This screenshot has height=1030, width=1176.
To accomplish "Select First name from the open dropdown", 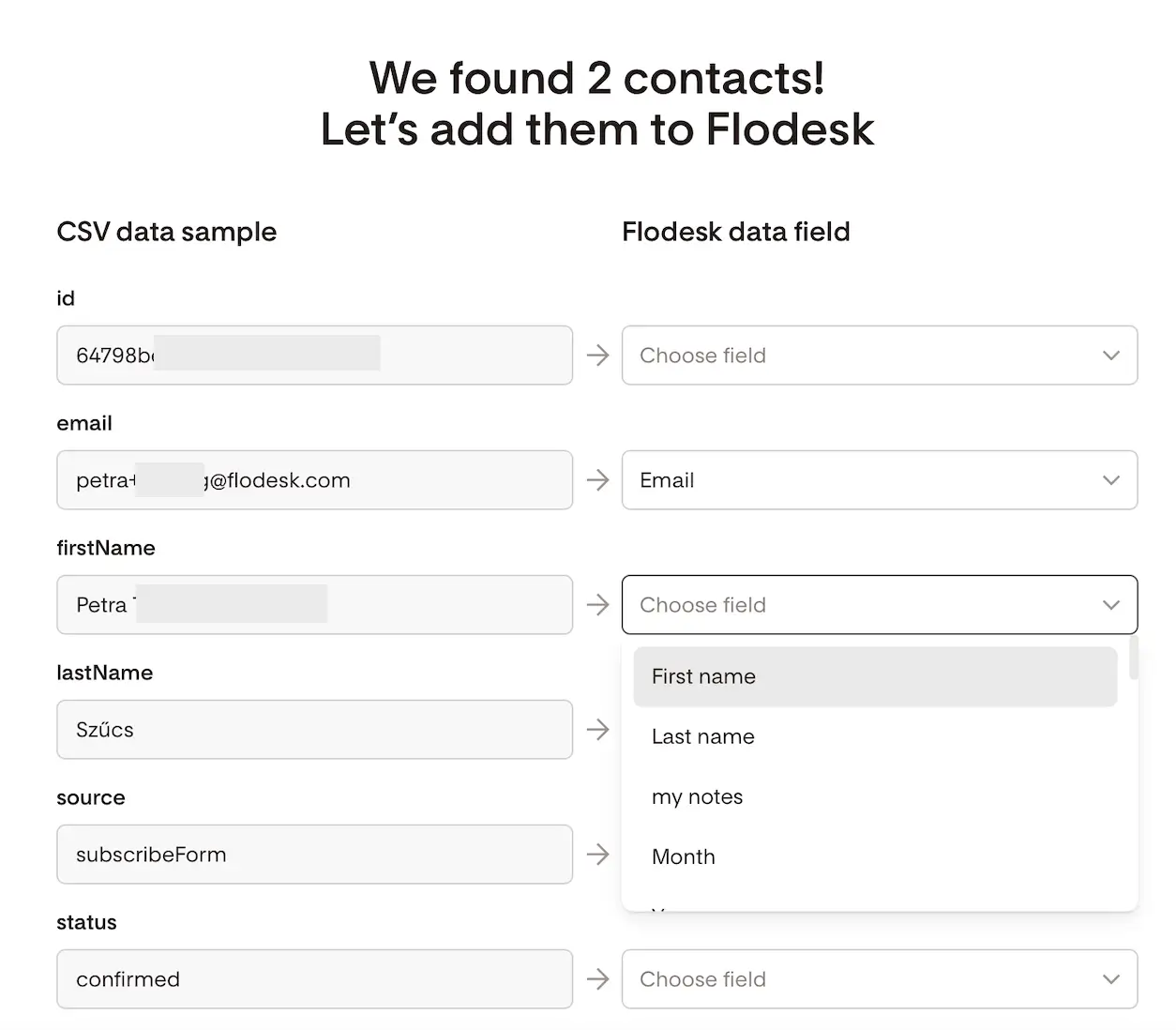I will [875, 676].
